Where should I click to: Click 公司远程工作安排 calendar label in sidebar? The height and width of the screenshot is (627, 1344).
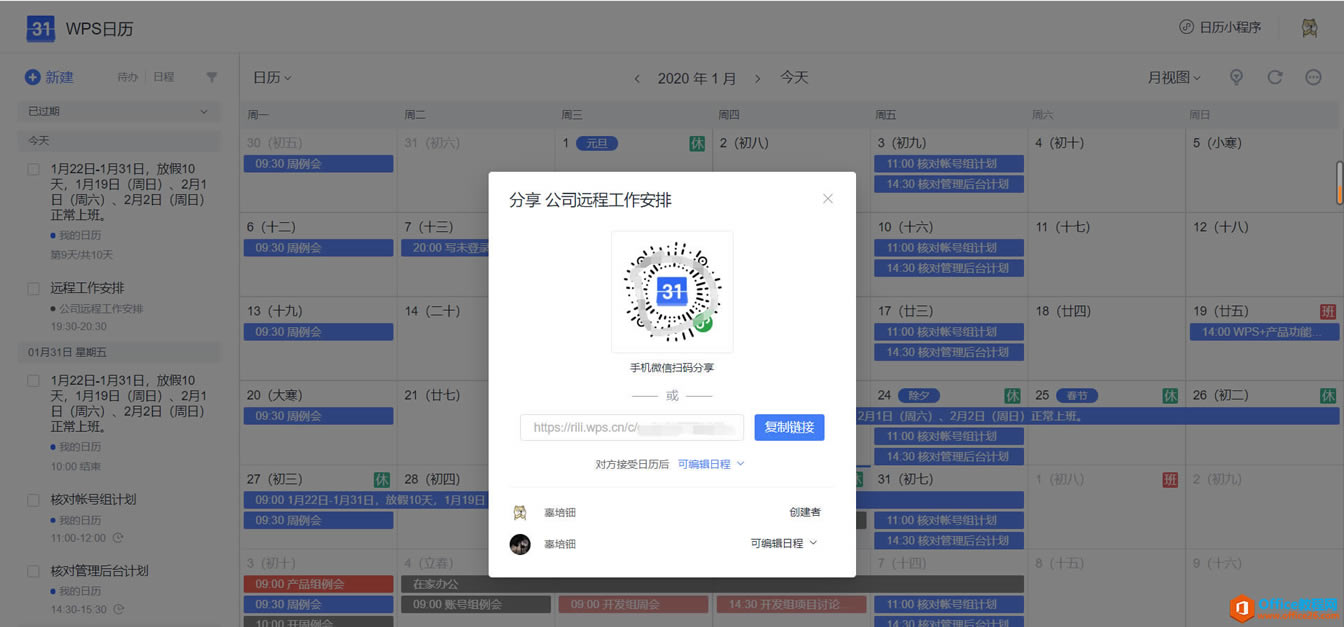click(x=100, y=309)
